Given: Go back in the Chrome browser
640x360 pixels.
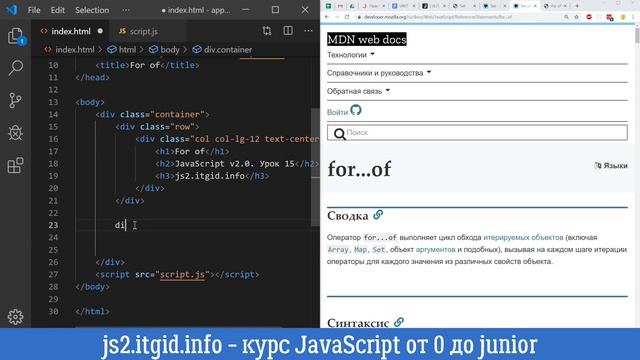Looking at the screenshot, I should click(x=327, y=17).
